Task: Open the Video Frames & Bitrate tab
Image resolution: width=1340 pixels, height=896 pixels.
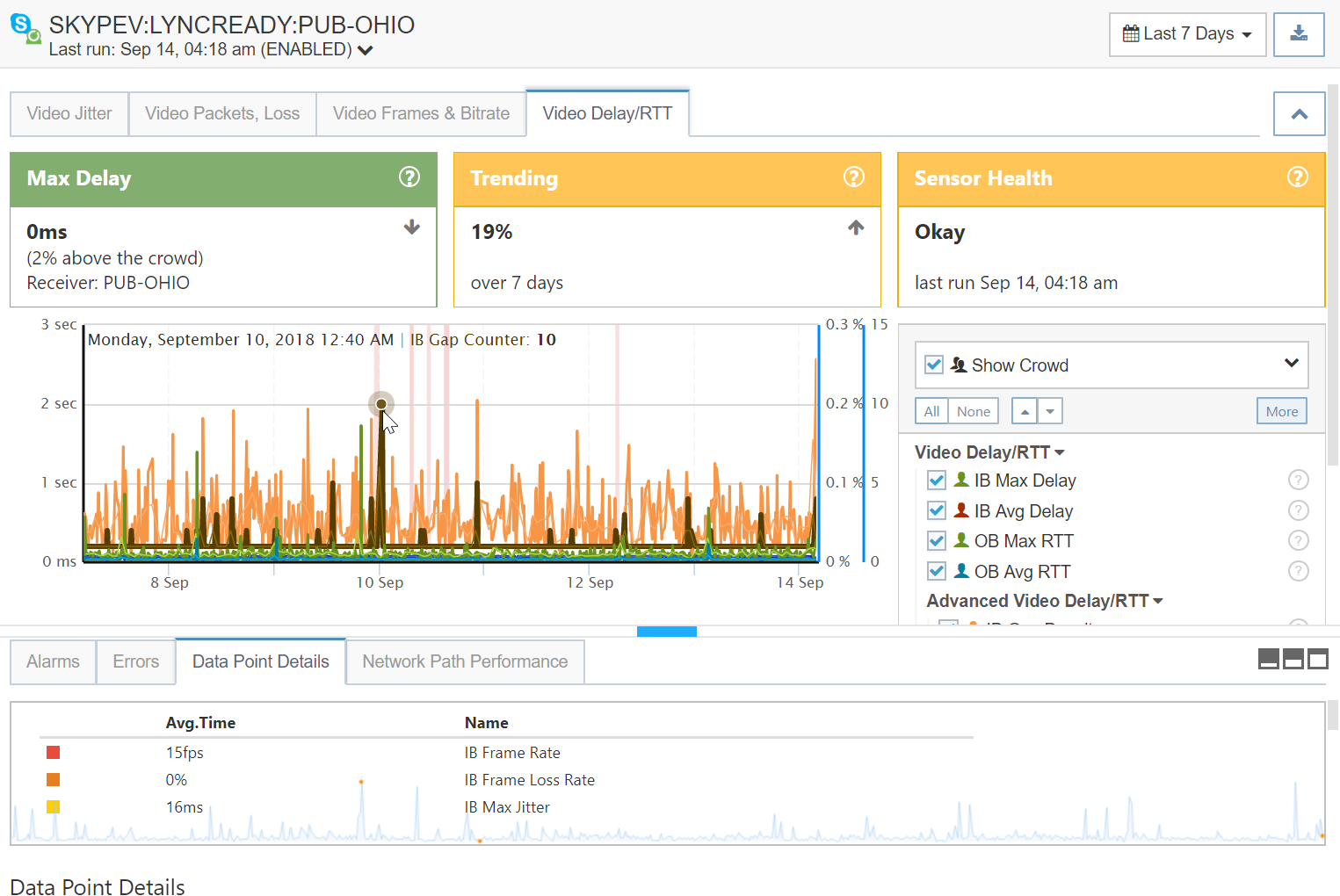Action: [421, 113]
